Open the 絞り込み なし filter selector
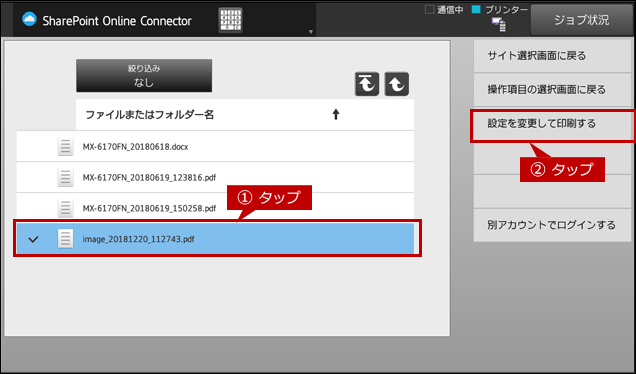The image size is (636, 374). [x=144, y=75]
